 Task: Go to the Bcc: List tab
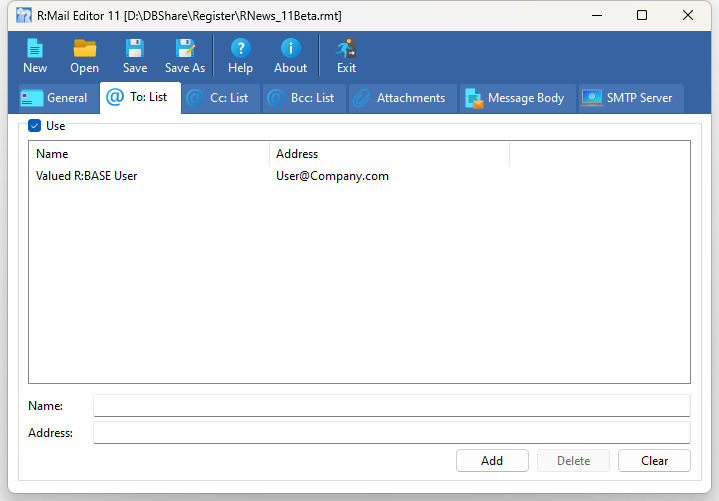coord(304,98)
